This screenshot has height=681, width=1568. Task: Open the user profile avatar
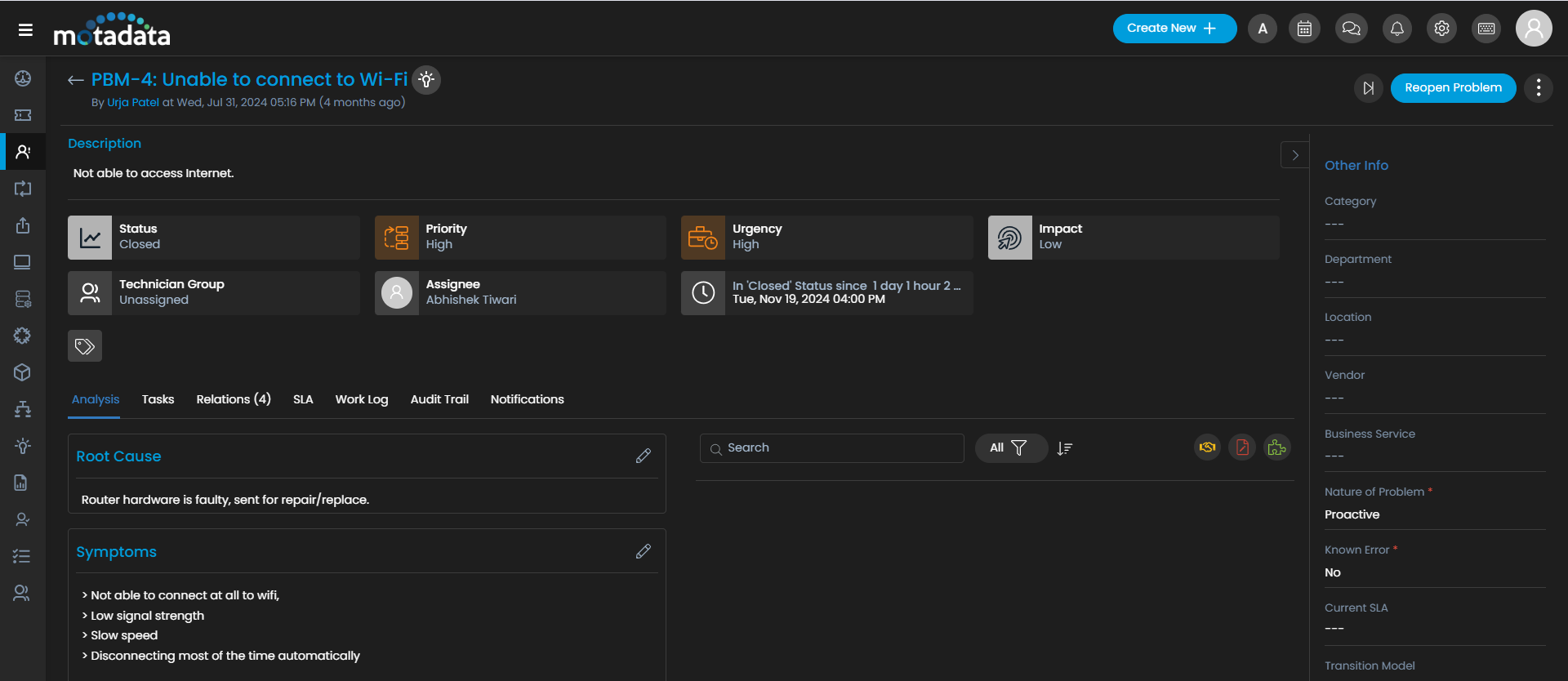tap(1534, 29)
